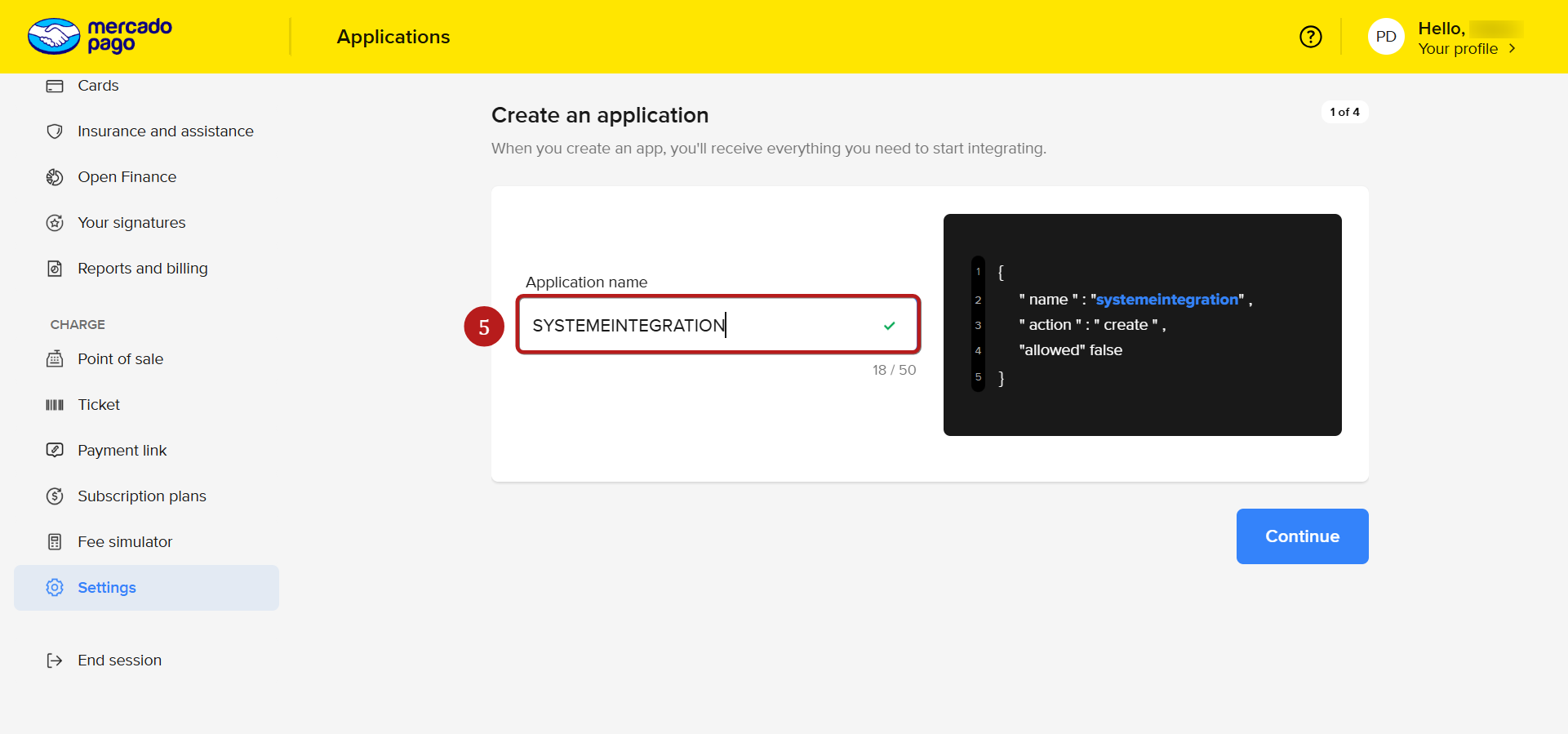Click the Point of sale register icon
This screenshot has width=1568, height=734.
55,359
